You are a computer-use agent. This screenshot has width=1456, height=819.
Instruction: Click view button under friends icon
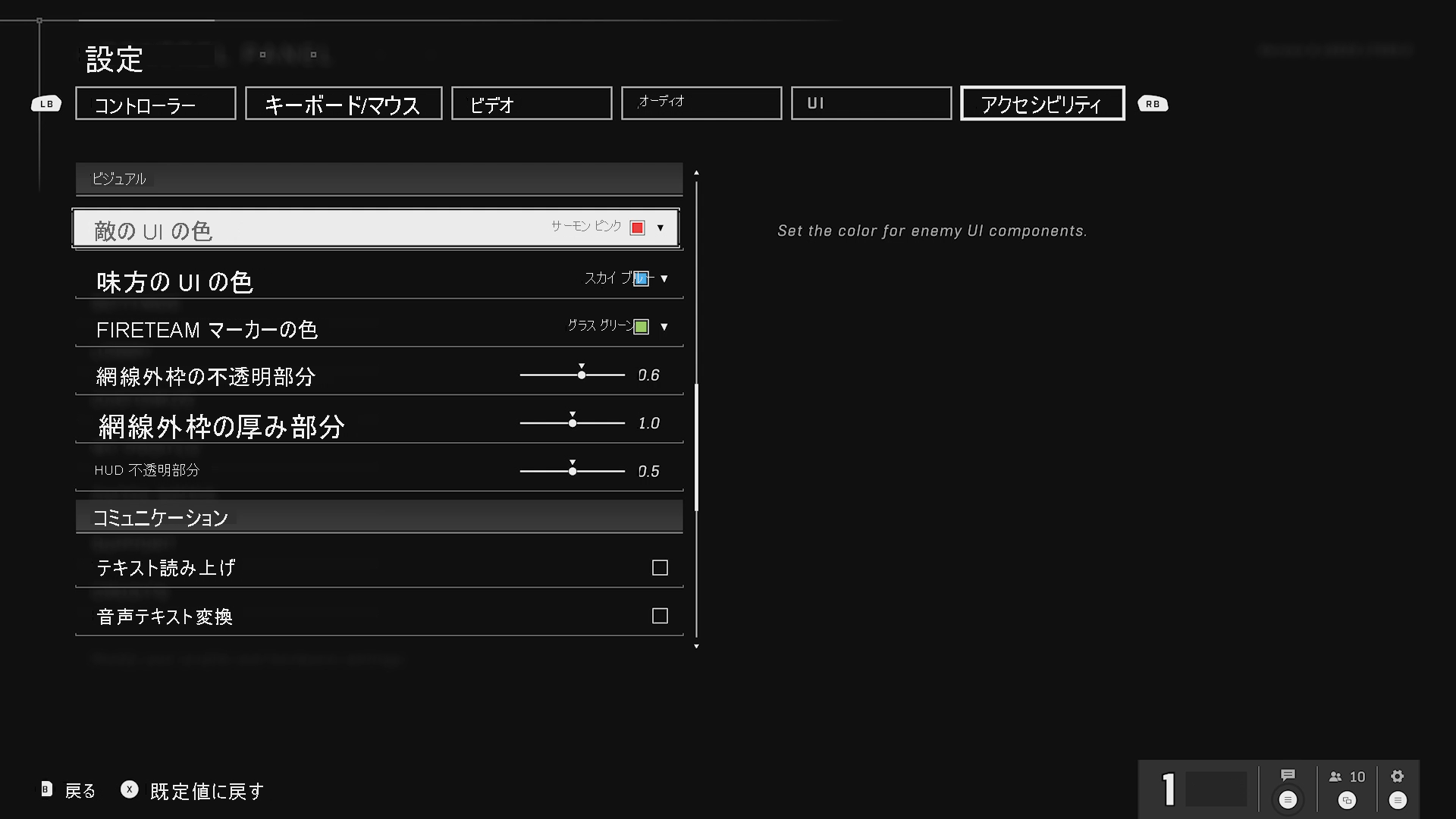pyautogui.click(x=1347, y=800)
